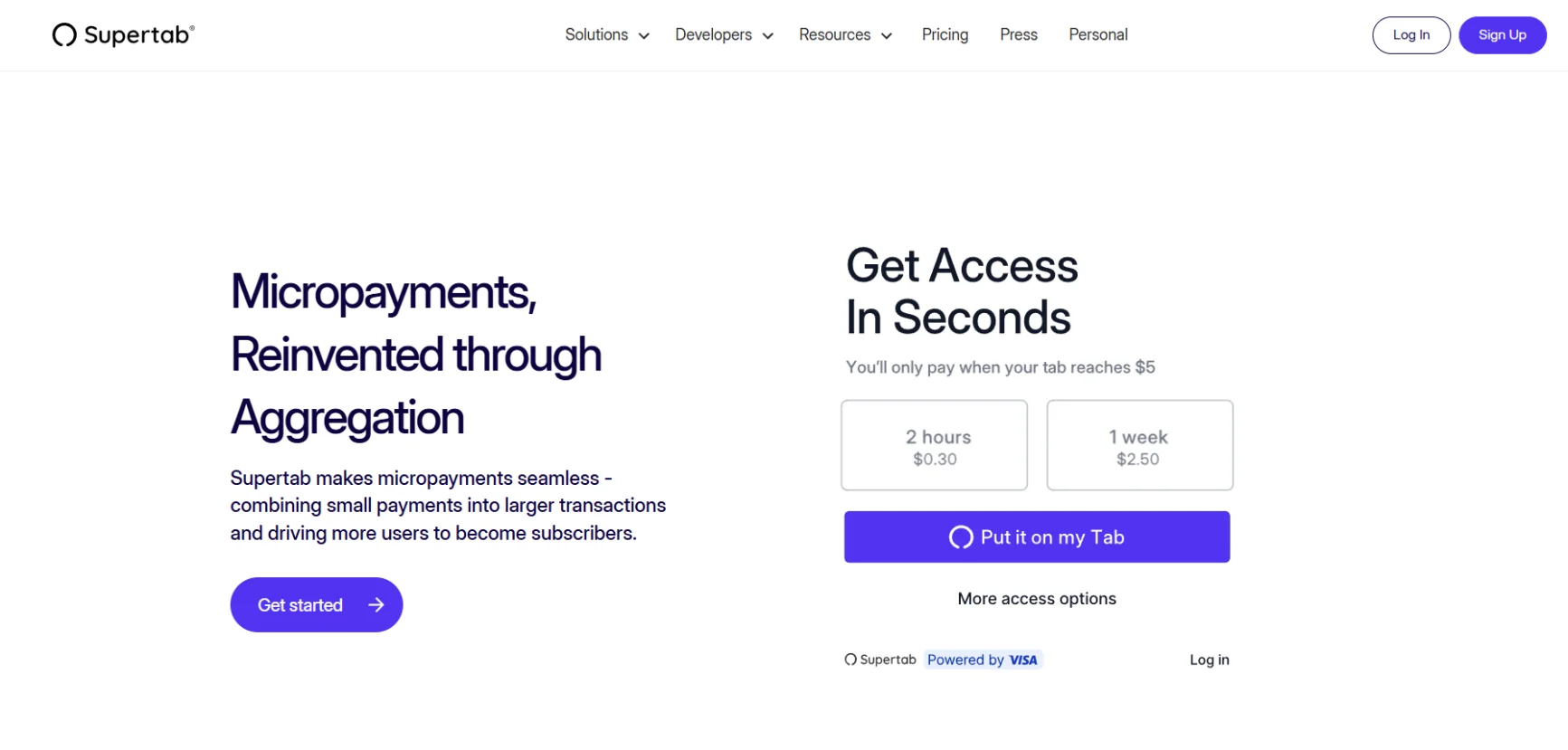
Task: Click the Sign Up button
Action: [1502, 35]
